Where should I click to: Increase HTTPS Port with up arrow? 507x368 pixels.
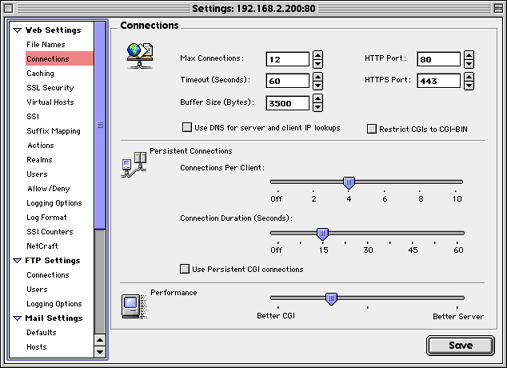coord(469,77)
